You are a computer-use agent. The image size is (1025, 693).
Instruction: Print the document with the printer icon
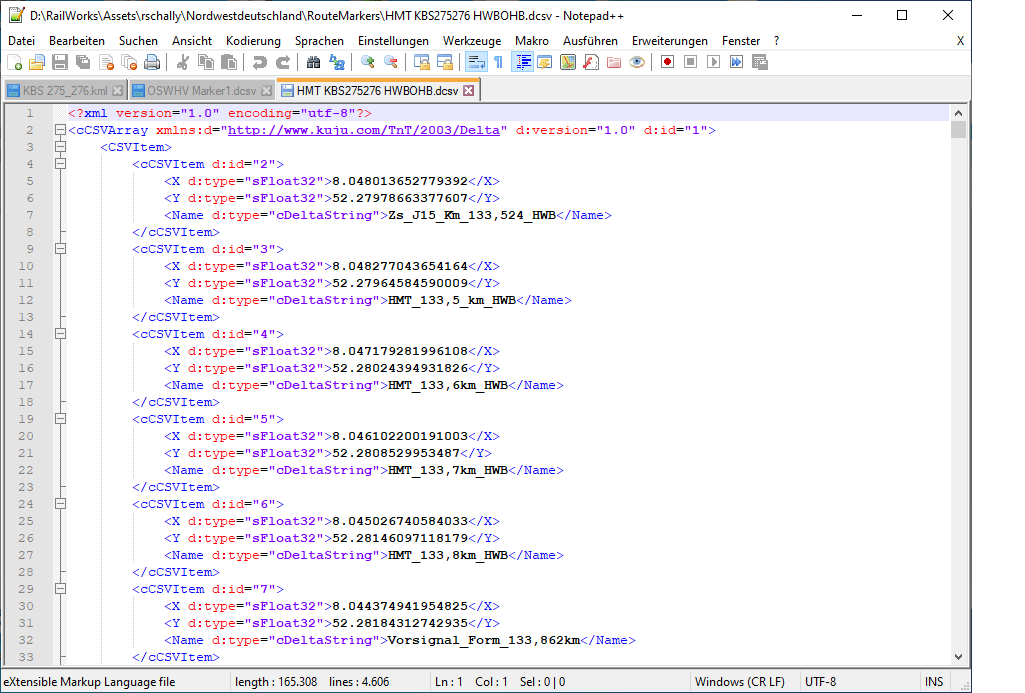[x=152, y=62]
